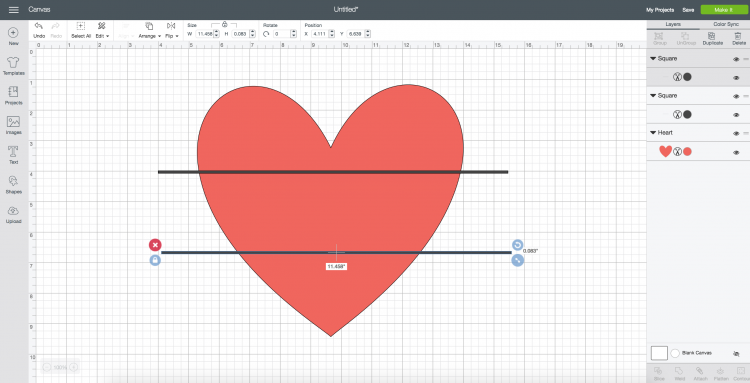This screenshot has width=750, height=383.
Task: Click the Blank Canvas white swatch
Action: [659, 353]
